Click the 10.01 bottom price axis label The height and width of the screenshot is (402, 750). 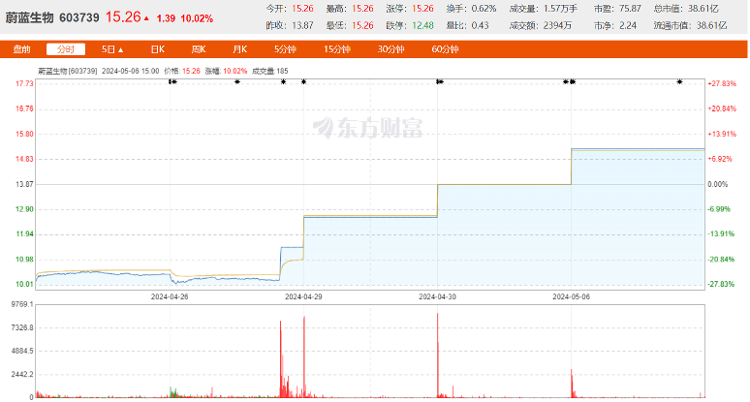click(x=24, y=284)
